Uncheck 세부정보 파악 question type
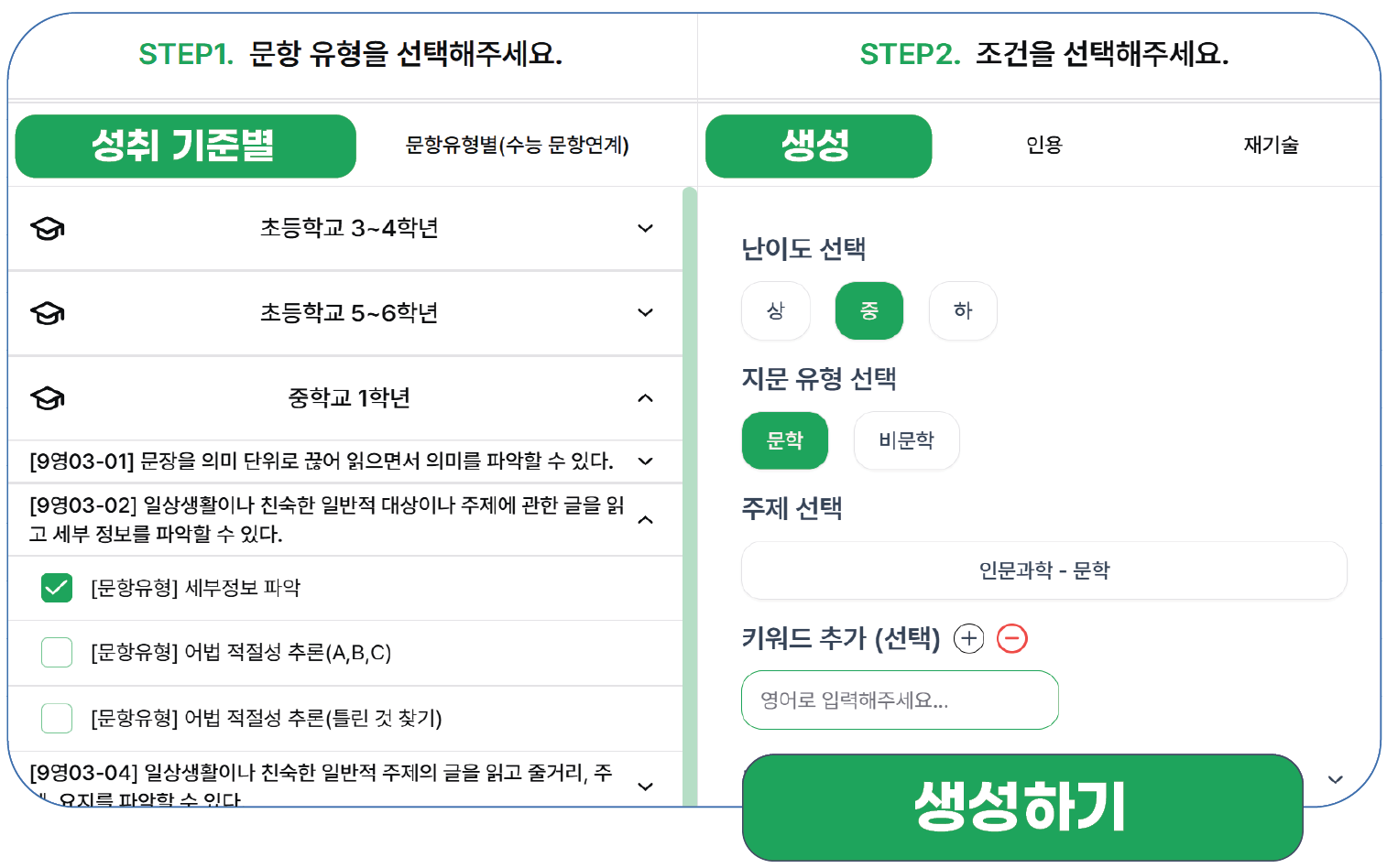The width and height of the screenshot is (1387, 868). coord(57,588)
